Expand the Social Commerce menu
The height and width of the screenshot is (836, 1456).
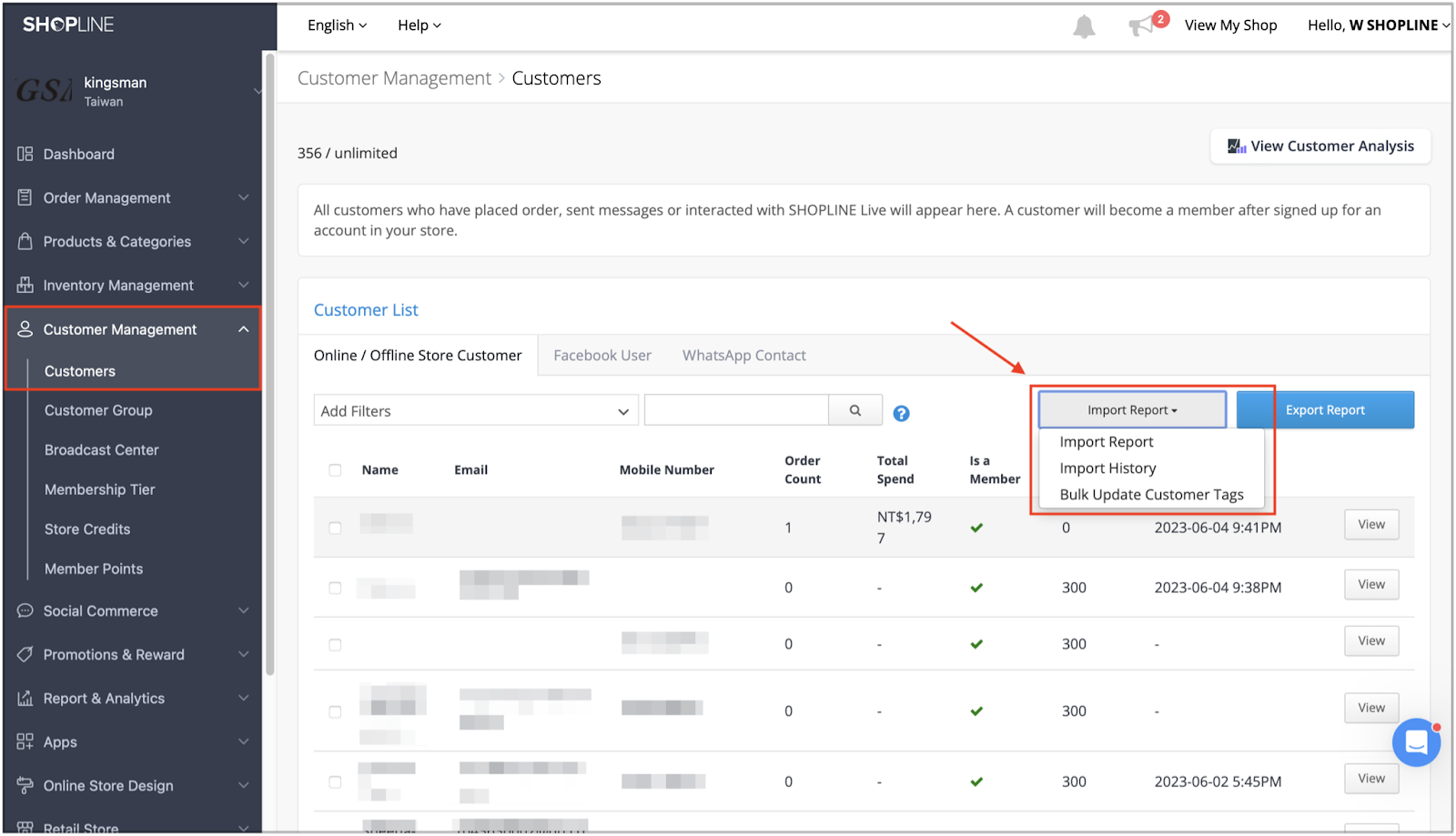(243, 610)
